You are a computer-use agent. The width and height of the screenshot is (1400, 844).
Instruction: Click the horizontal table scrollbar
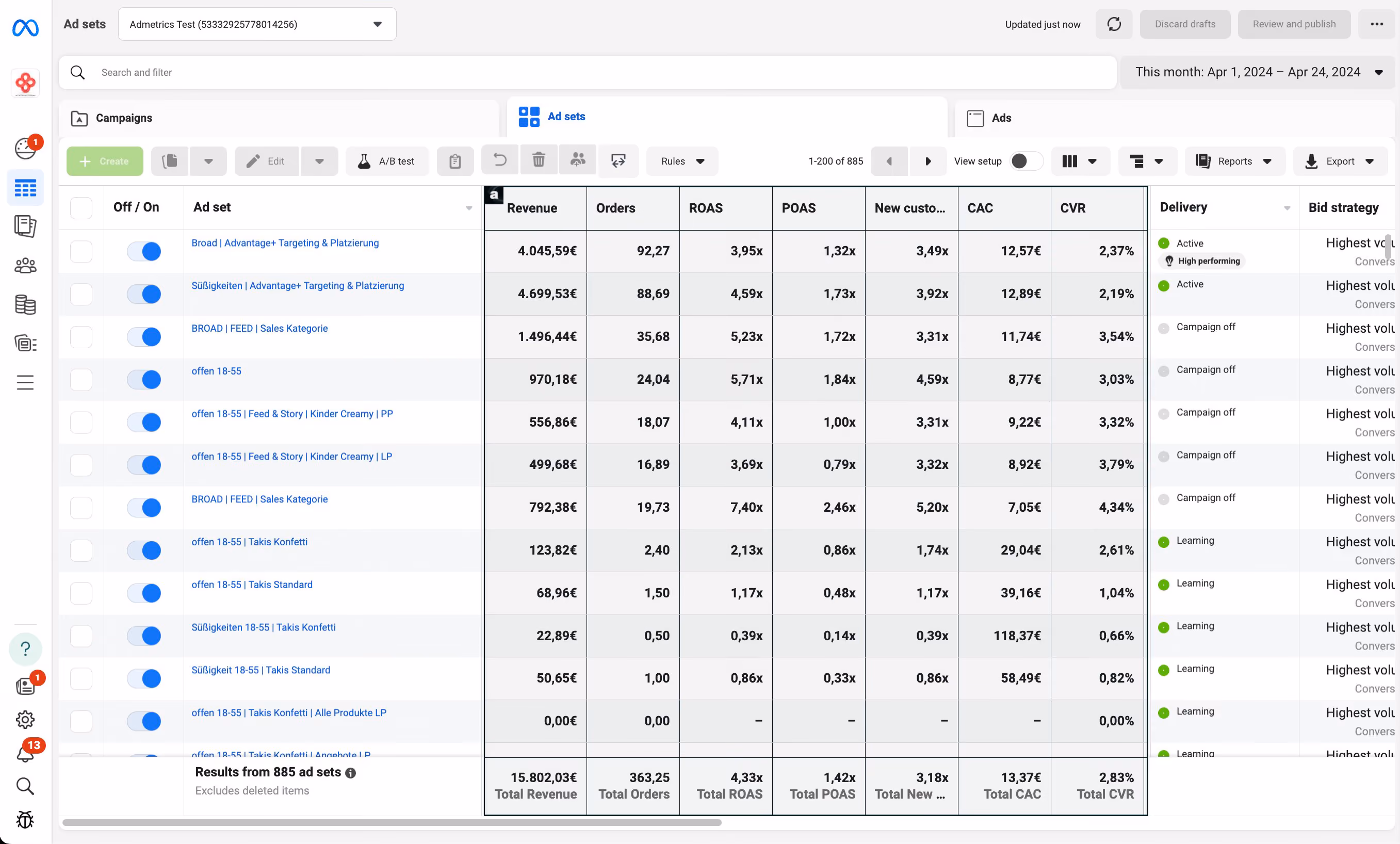point(392,822)
